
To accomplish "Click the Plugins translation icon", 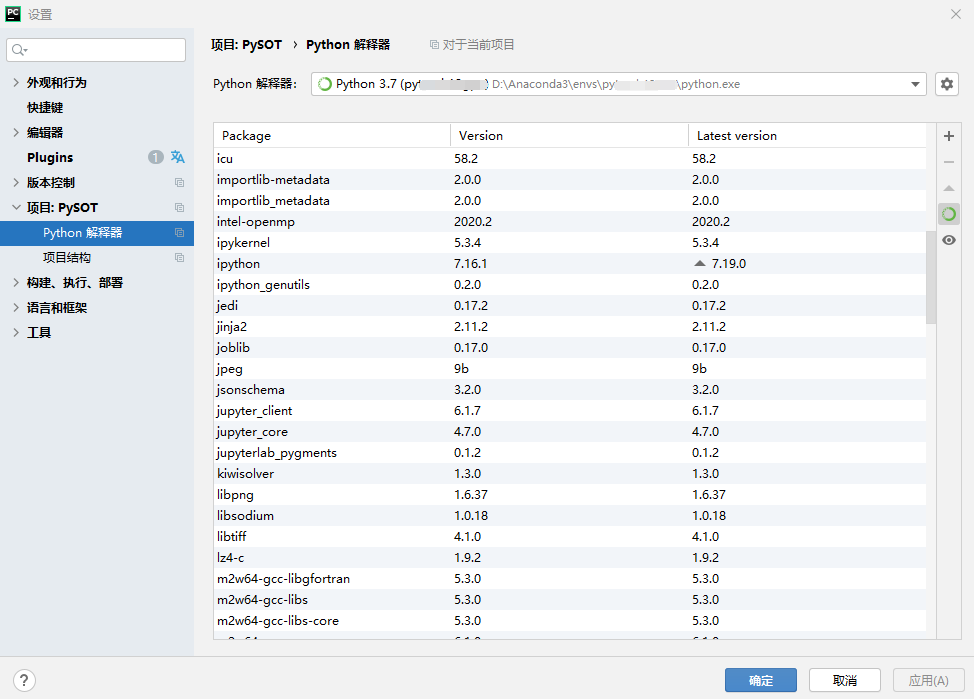I will coord(178,157).
